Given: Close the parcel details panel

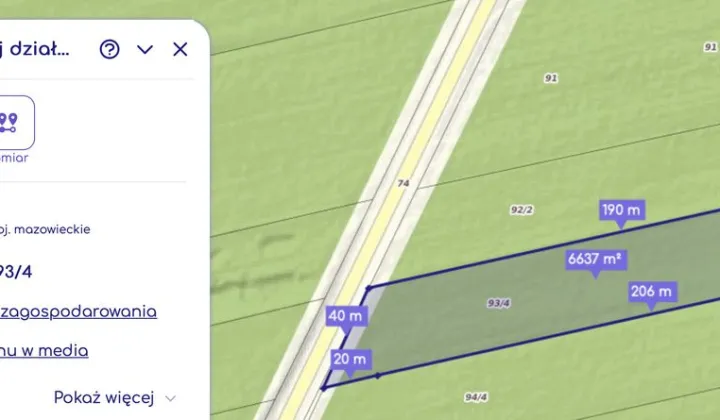Looking at the screenshot, I should pos(180,49).
